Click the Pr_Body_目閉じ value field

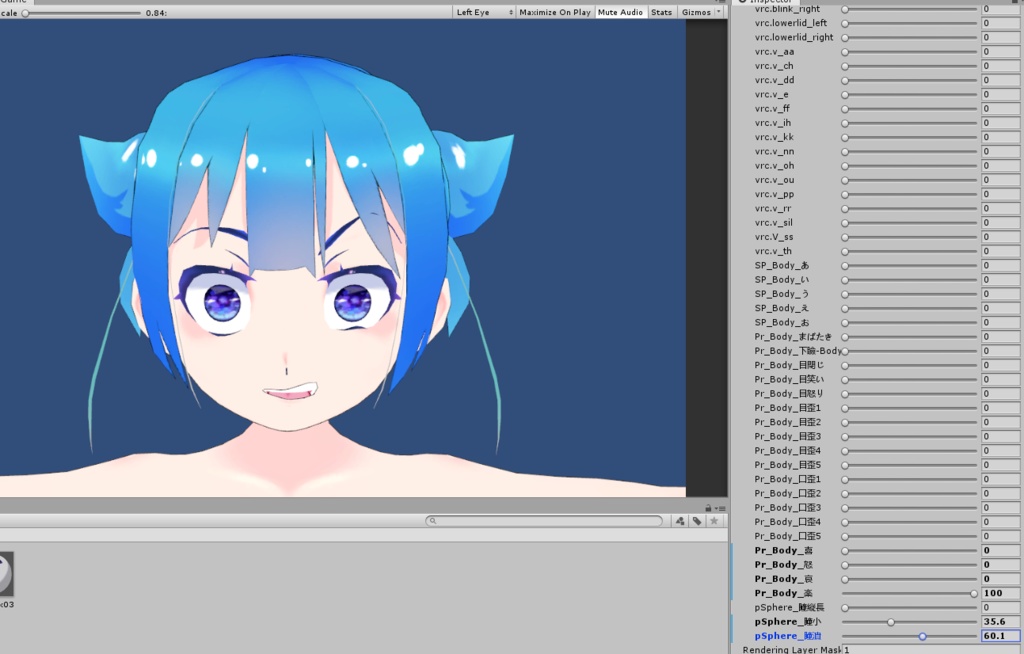pyautogui.click(x=1000, y=365)
